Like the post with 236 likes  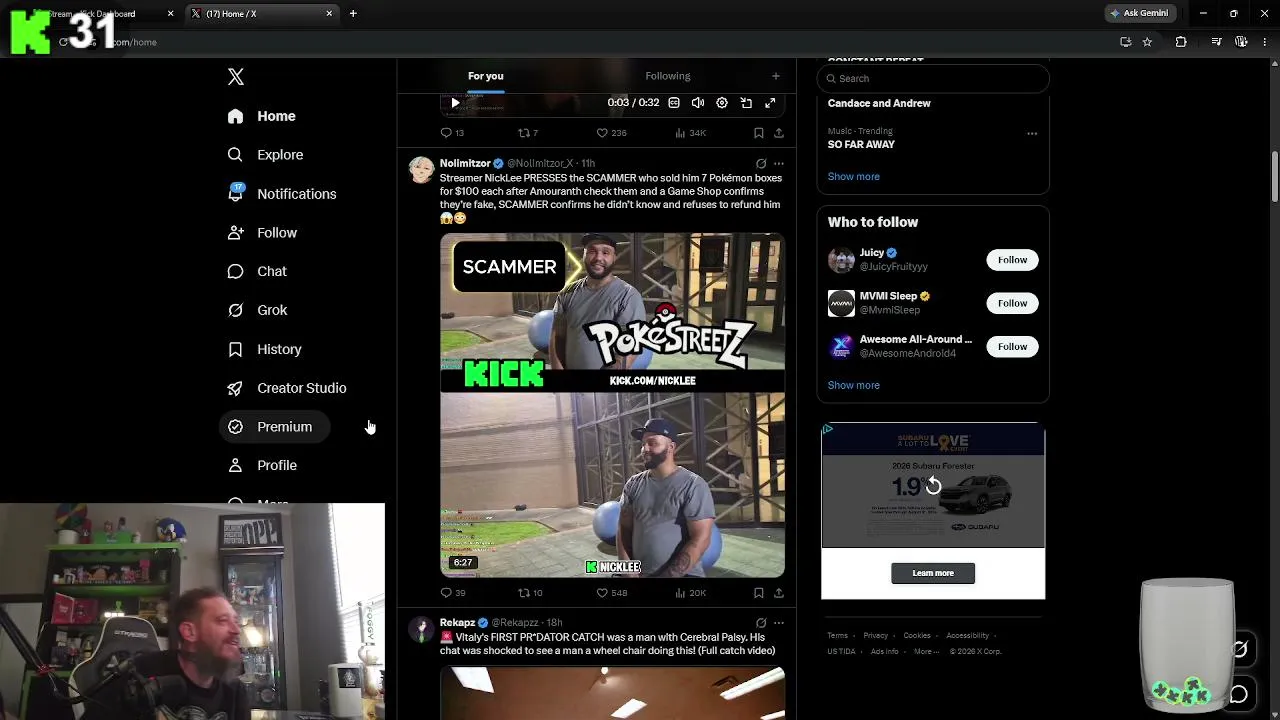[x=611, y=133]
